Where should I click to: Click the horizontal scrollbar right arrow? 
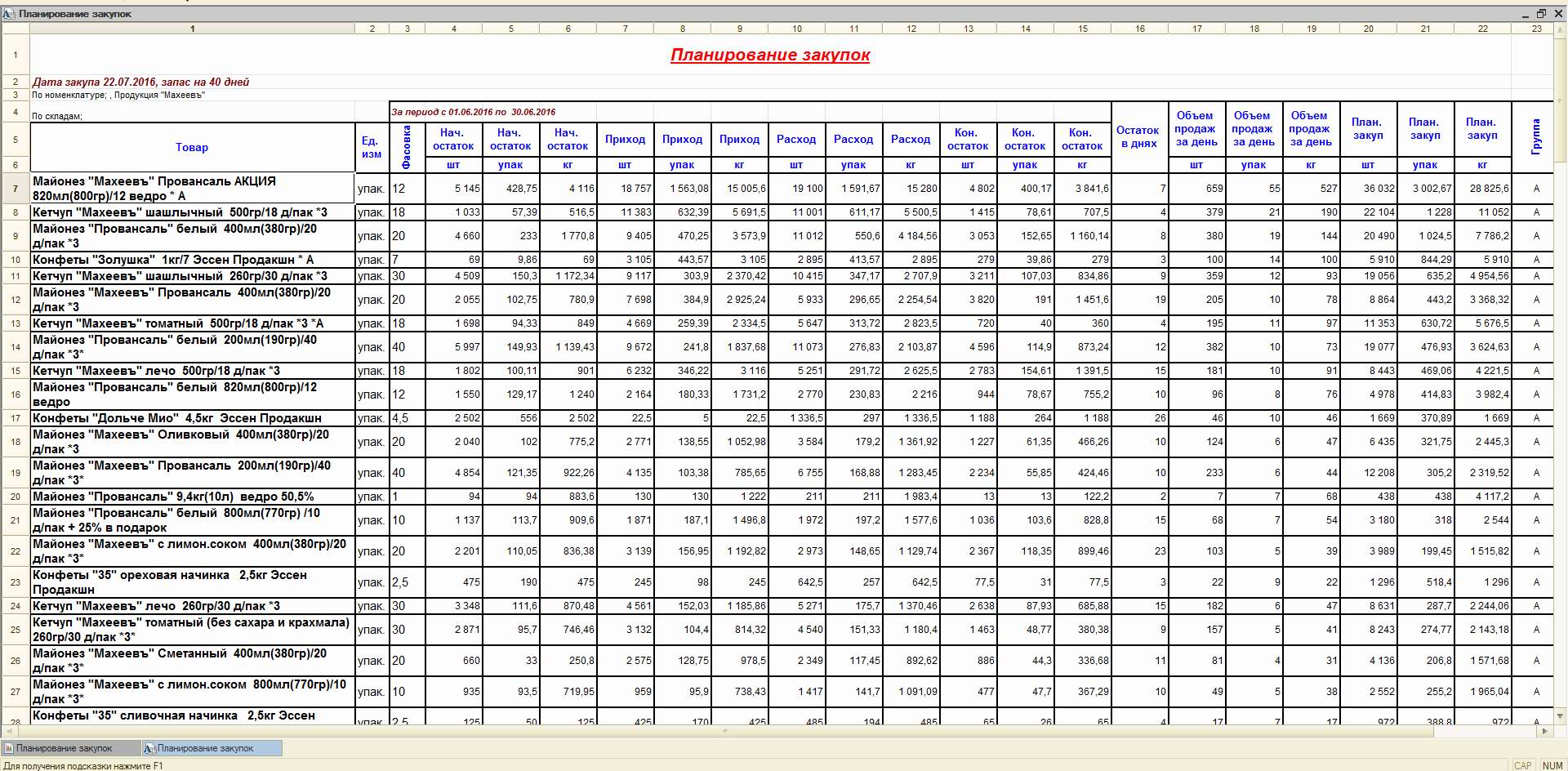[x=1546, y=731]
